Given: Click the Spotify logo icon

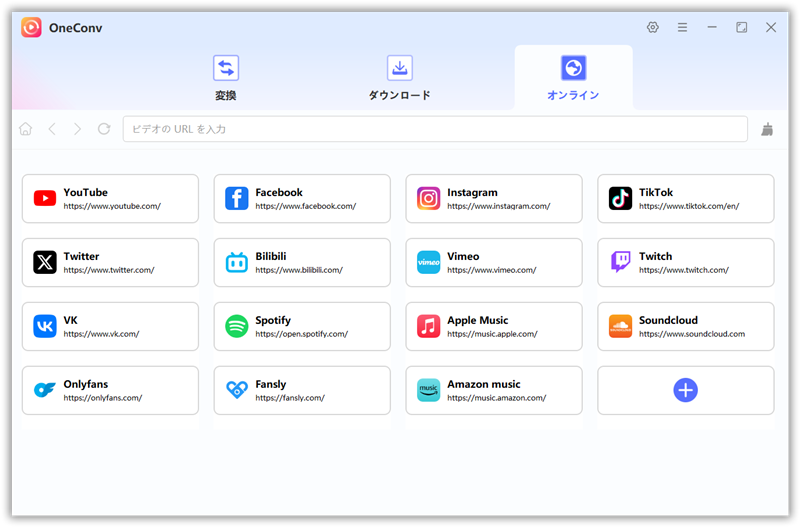Looking at the screenshot, I should point(237,326).
